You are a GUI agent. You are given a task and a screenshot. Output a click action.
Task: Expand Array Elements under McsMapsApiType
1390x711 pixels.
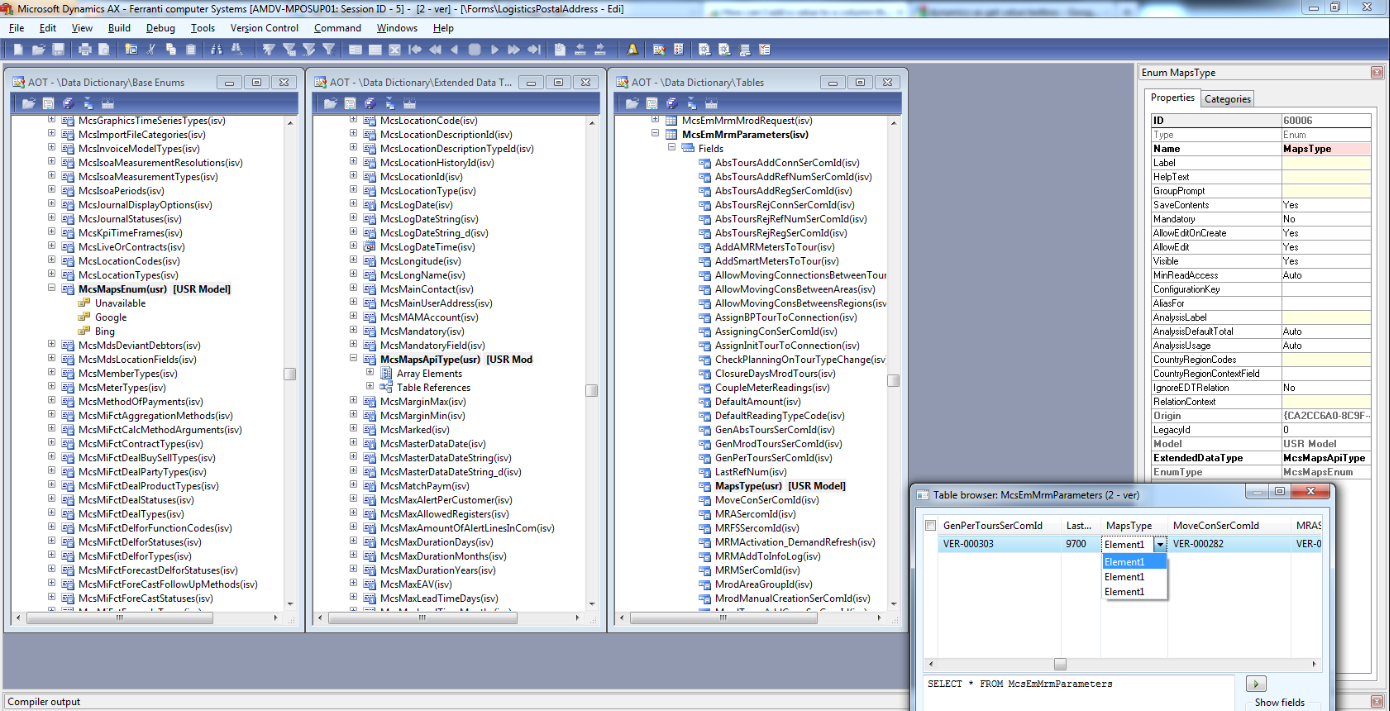[370, 373]
